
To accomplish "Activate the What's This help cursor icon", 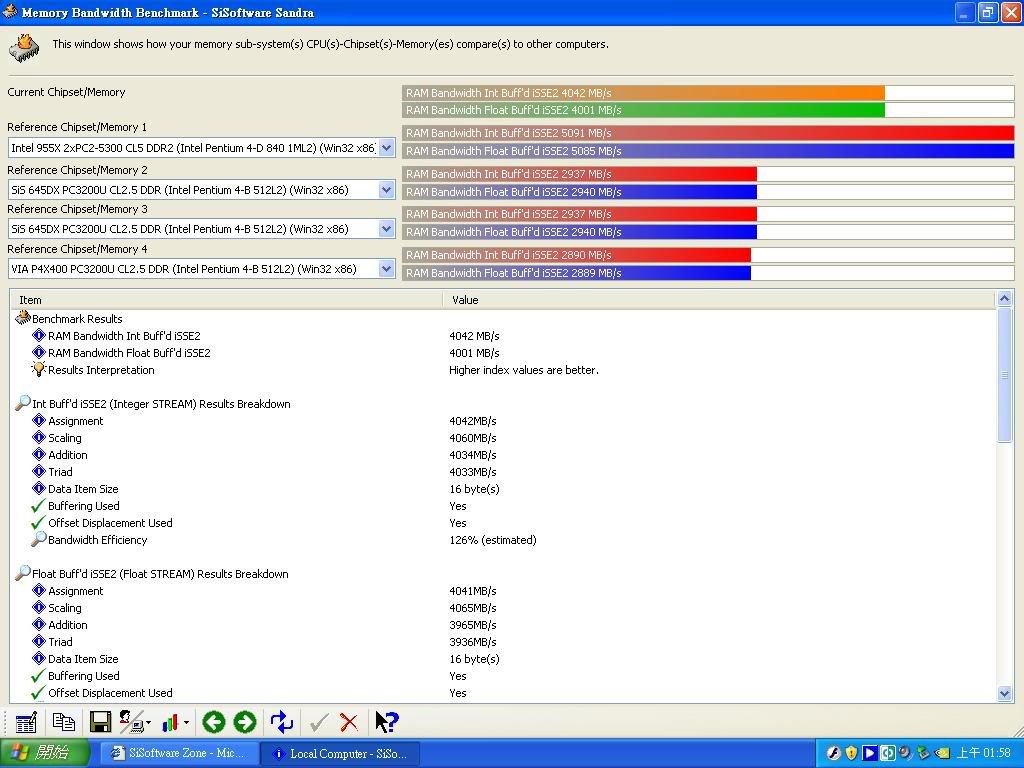I will [x=387, y=722].
